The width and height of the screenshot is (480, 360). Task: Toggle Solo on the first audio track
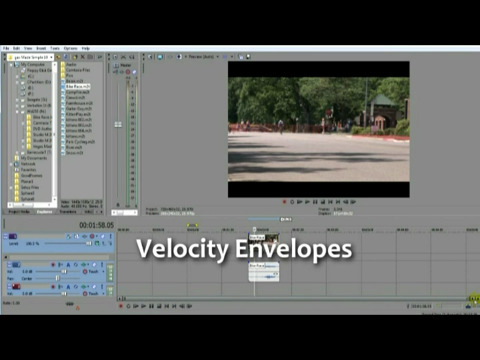coord(102,265)
